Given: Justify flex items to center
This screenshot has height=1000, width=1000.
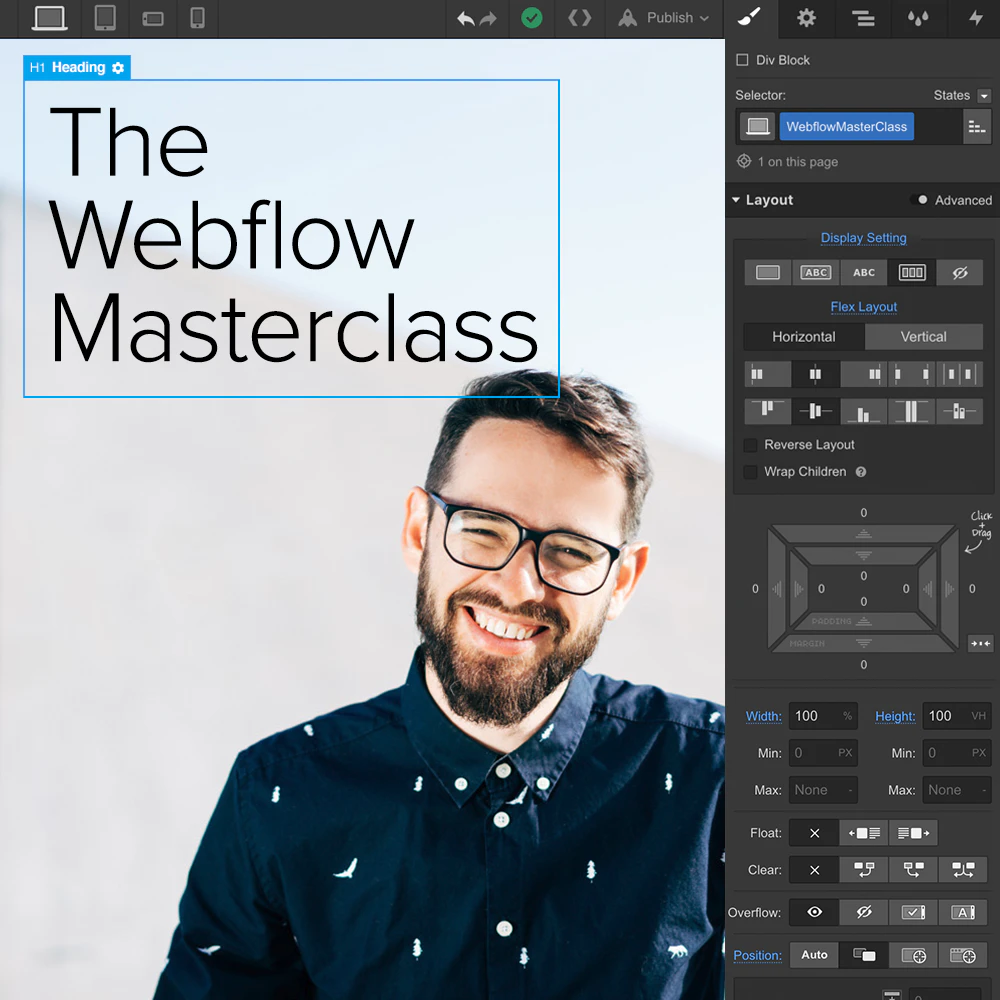Looking at the screenshot, I should click(816, 374).
